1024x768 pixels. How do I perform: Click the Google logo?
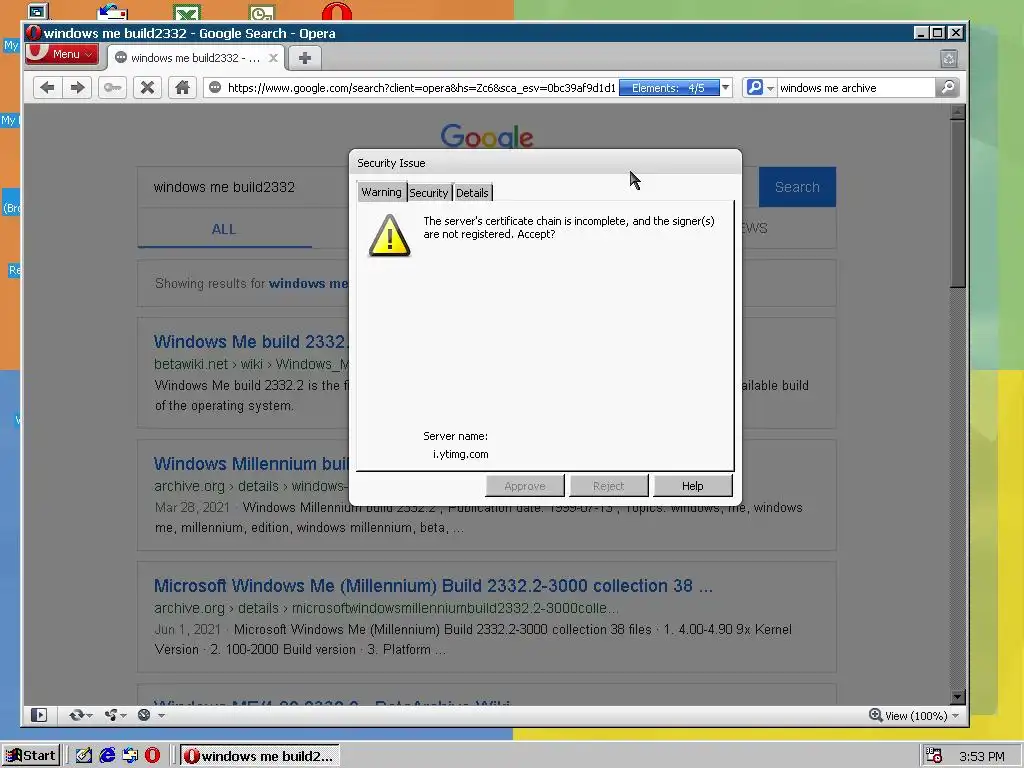pos(487,136)
